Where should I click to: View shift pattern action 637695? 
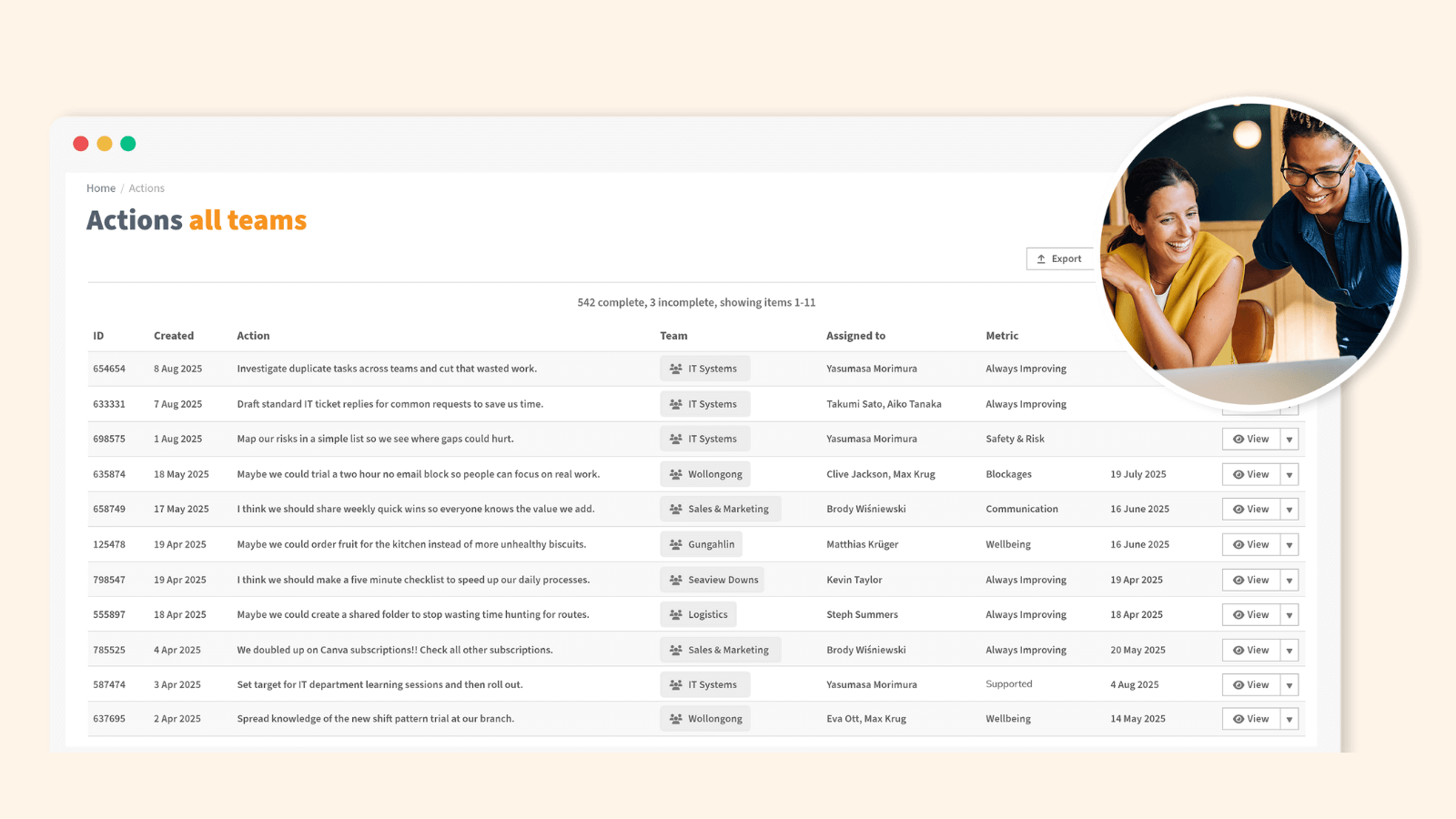1251,719
